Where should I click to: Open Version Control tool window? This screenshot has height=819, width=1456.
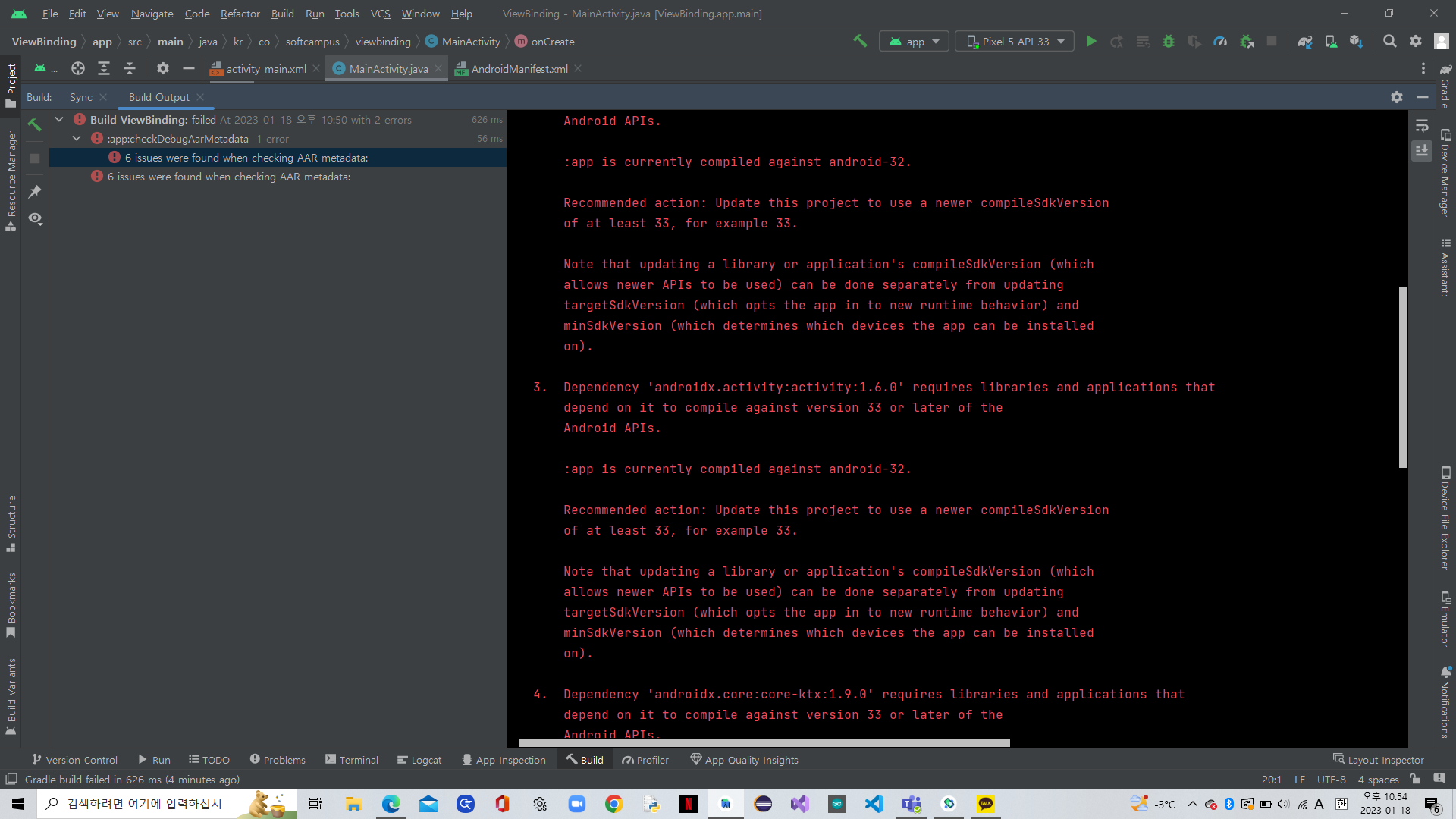pos(74,760)
